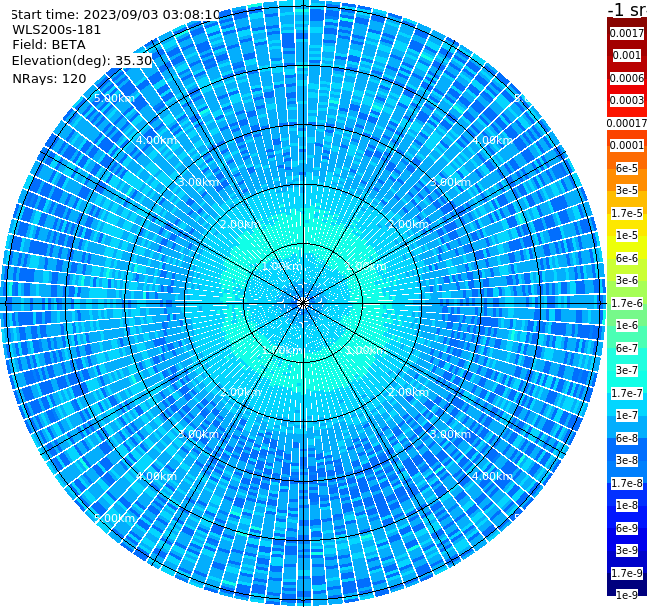647x607 pixels.
Task: Click the 3.00km label in lower-right quadrant
Action: pos(450,434)
